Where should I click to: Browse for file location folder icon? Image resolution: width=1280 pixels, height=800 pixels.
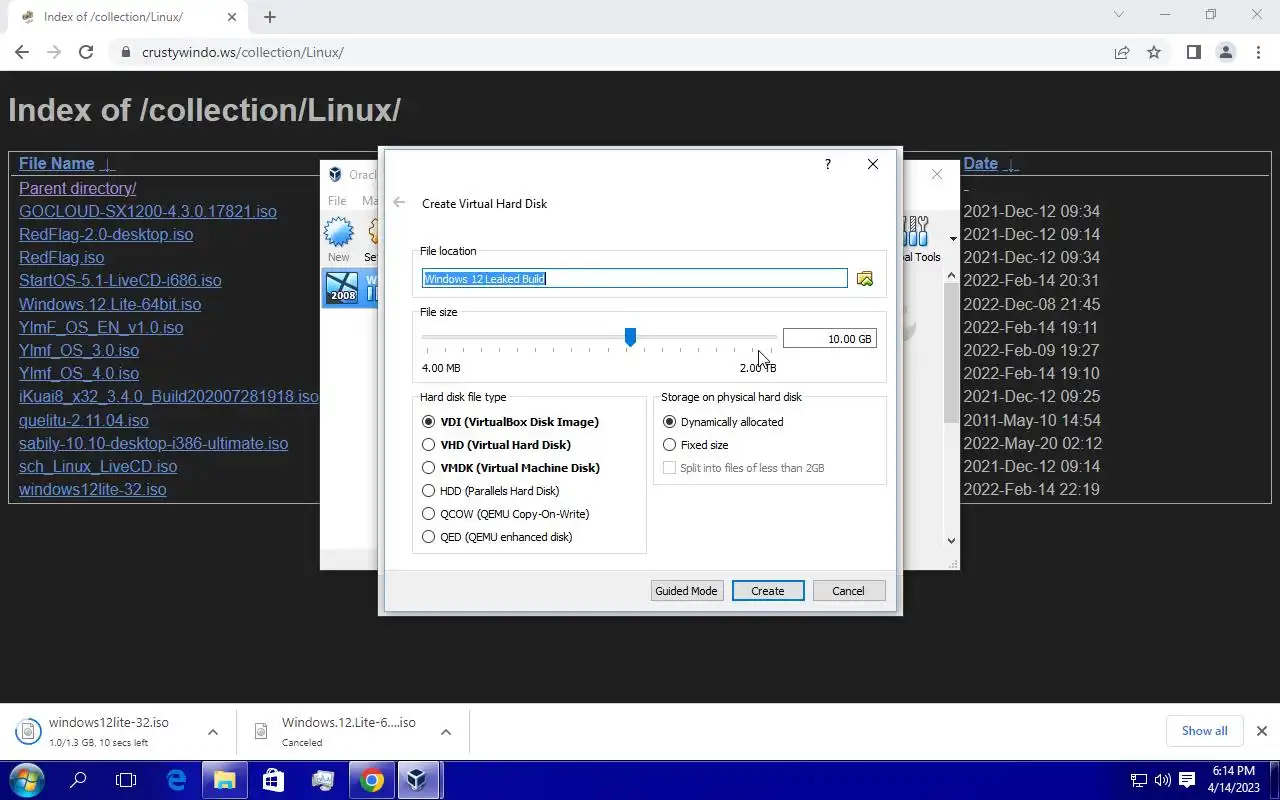pos(865,279)
